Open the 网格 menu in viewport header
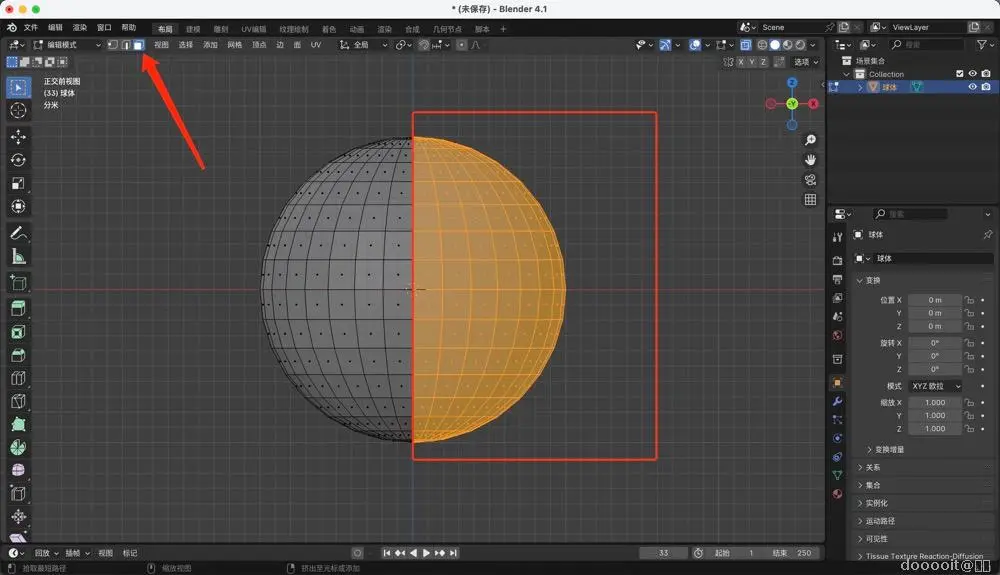 pyautogui.click(x=235, y=45)
